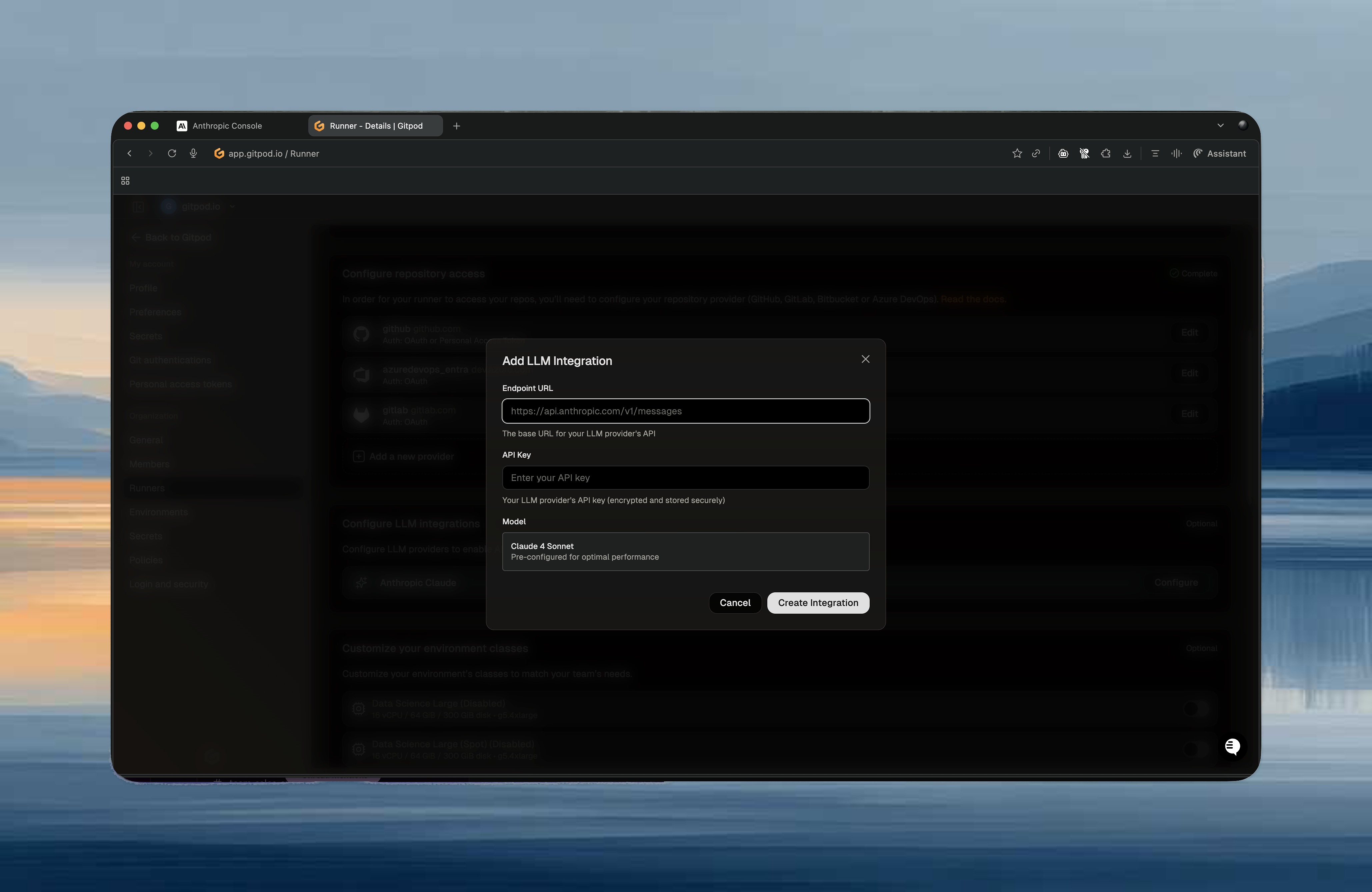Go back using the navigation arrow
Viewport: 1372px width, 892px height.
coord(130,153)
